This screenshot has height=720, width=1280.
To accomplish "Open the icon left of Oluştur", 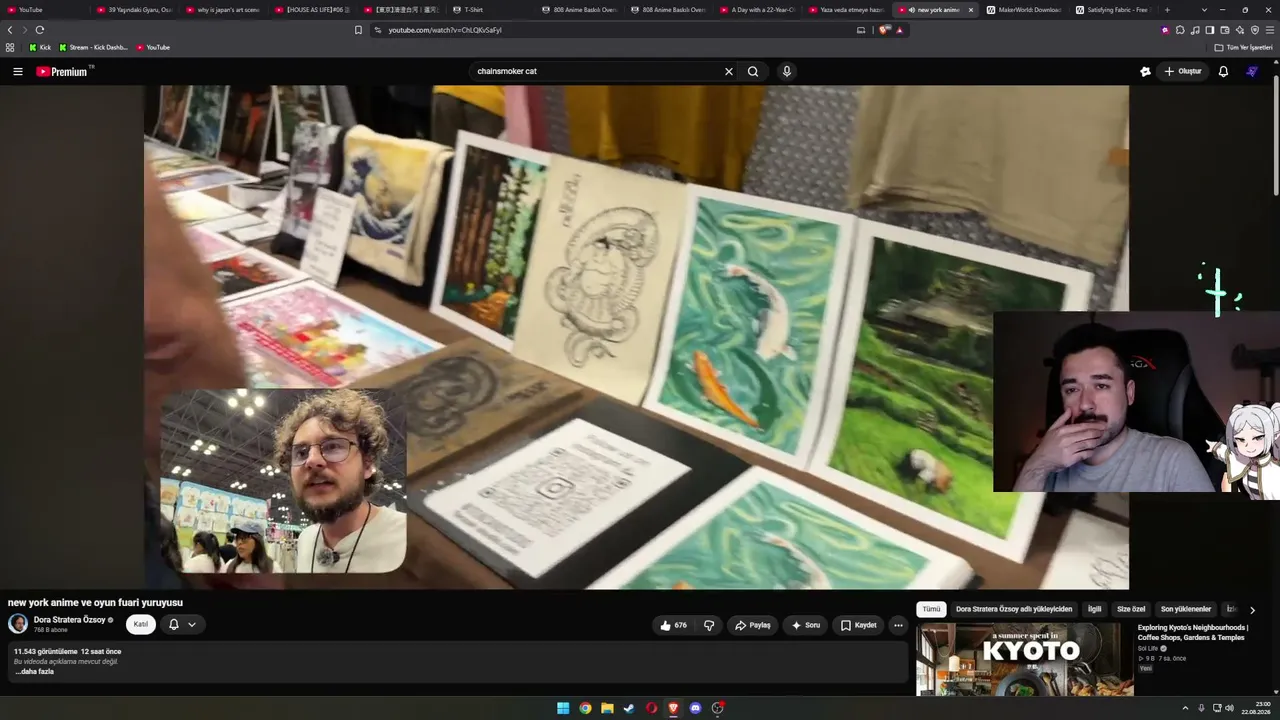I will click(1145, 71).
